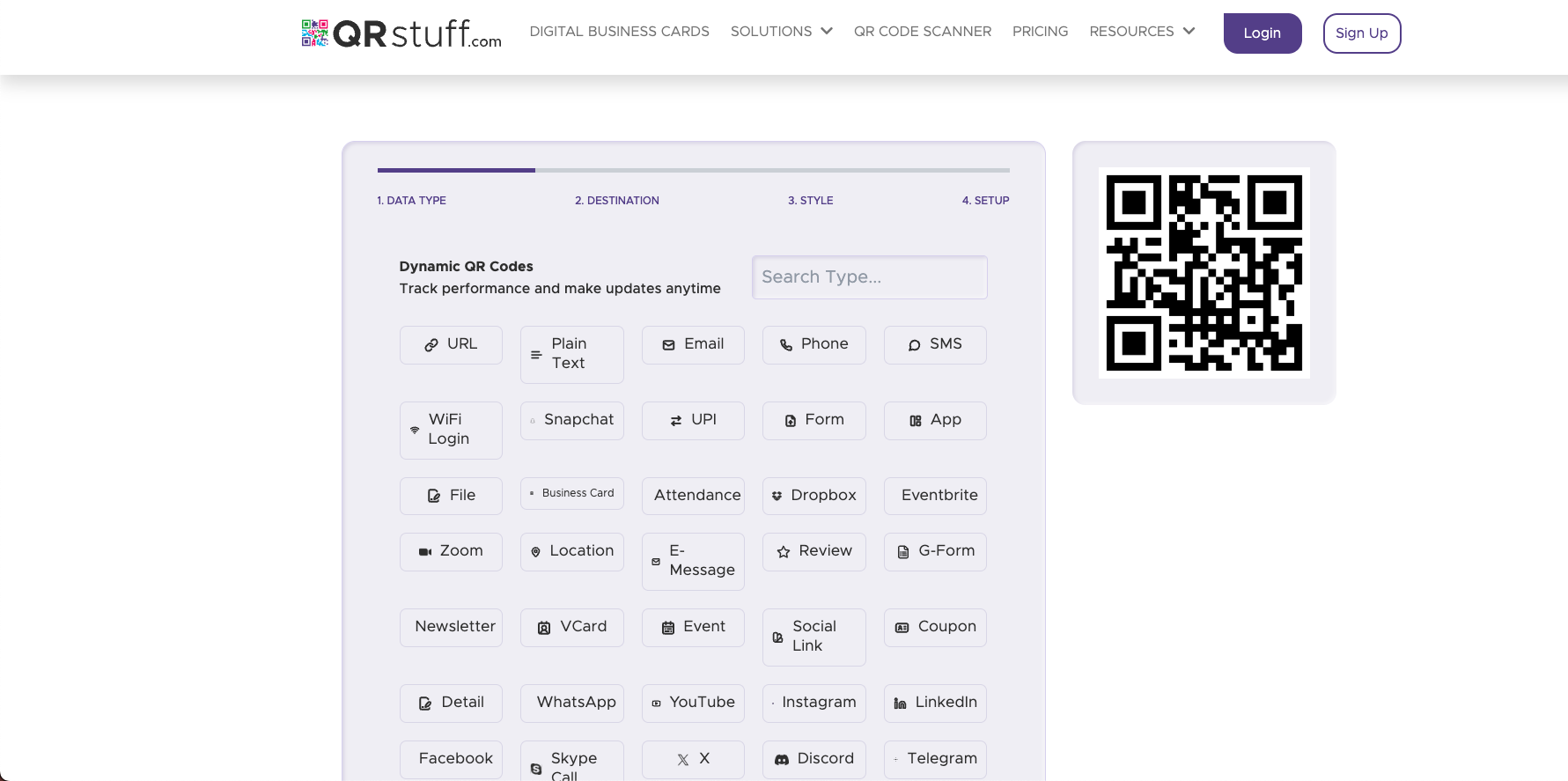Expand the Solutions dropdown menu

point(781,32)
